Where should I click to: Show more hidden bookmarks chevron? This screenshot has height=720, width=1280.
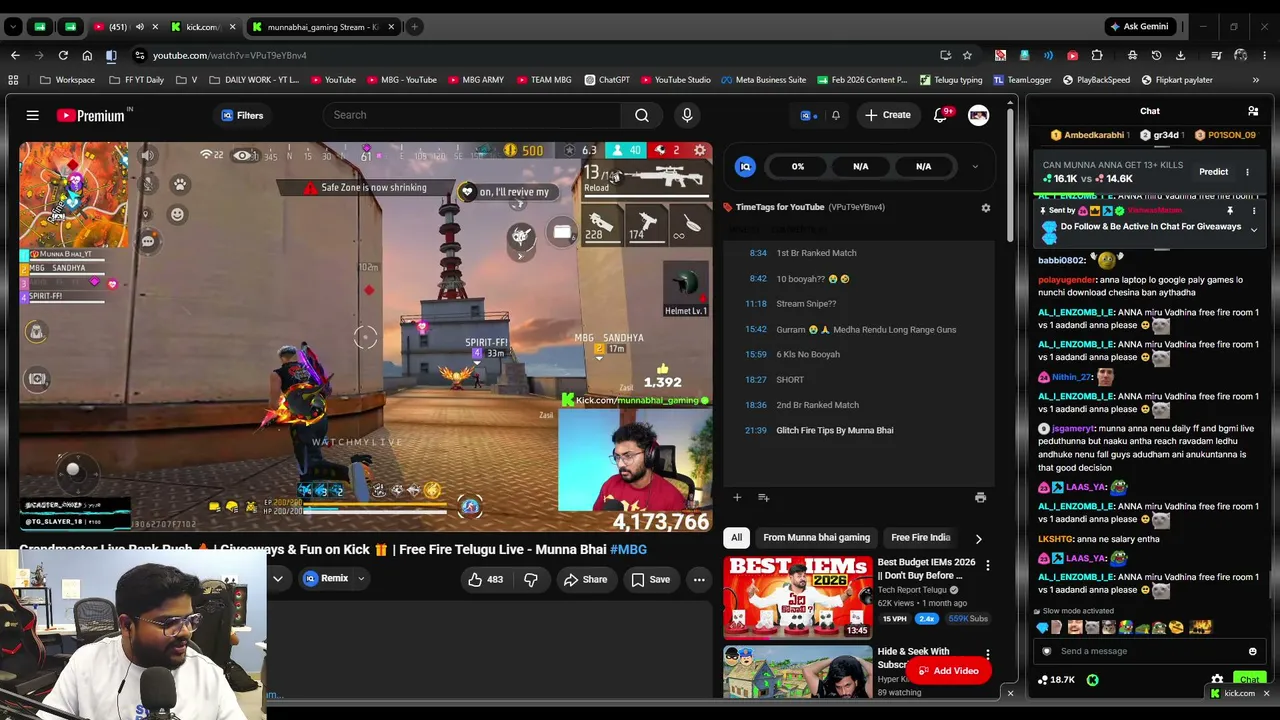coord(1256,80)
